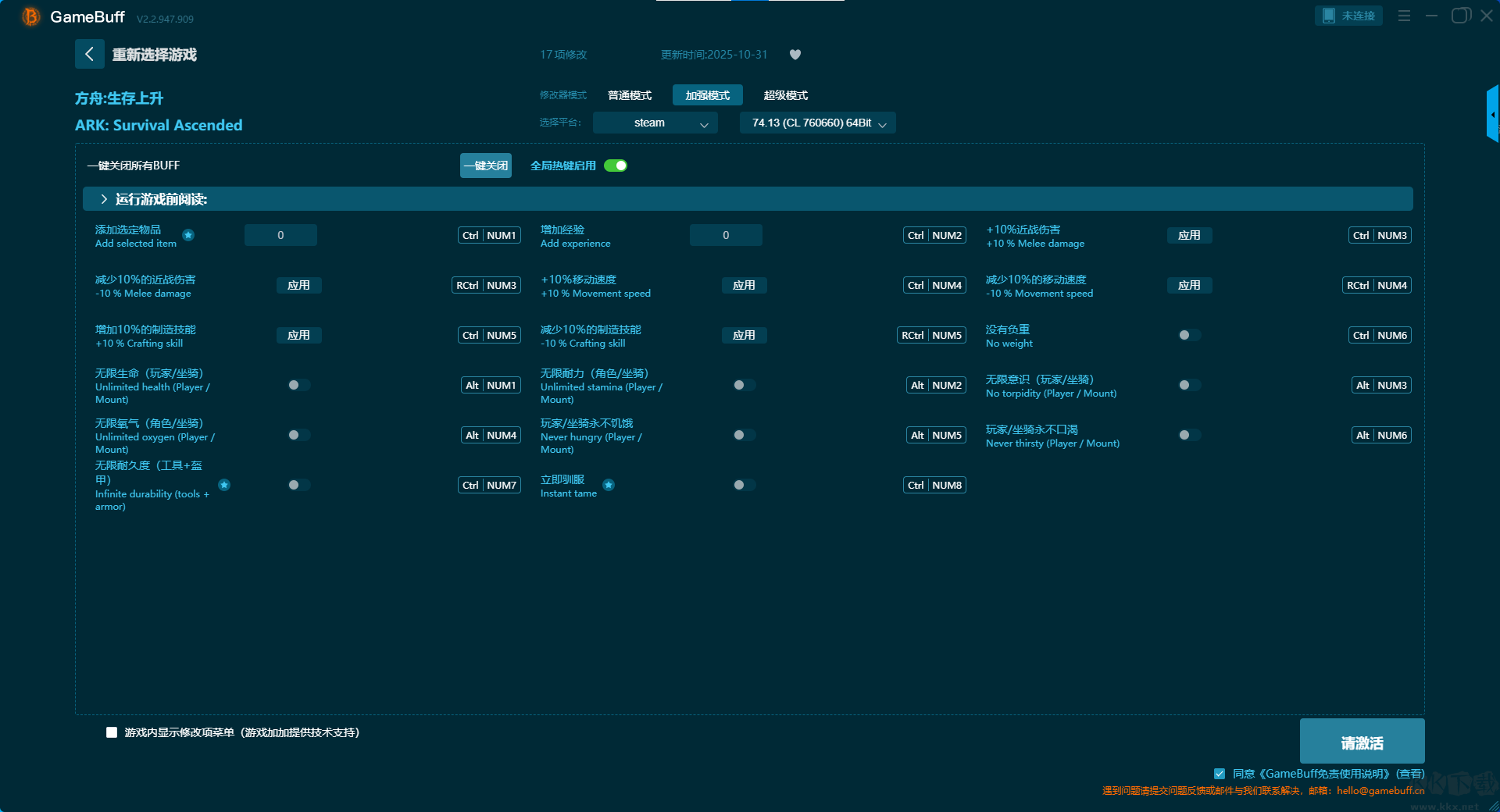Switch on Never thirsty (Player / Mount)

pyautogui.click(x=1190, y=435)
